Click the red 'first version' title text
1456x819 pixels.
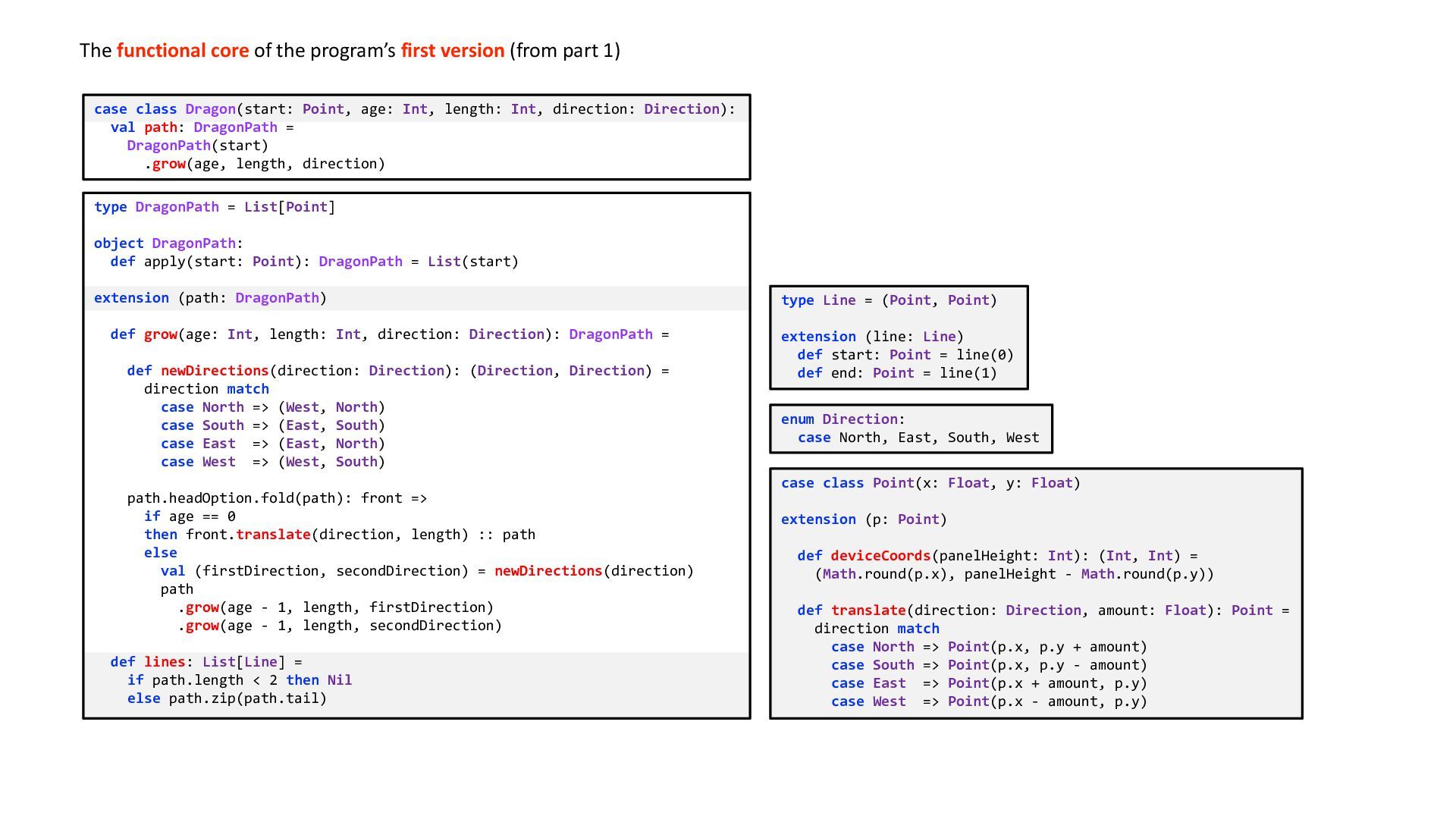click(452, 51)
